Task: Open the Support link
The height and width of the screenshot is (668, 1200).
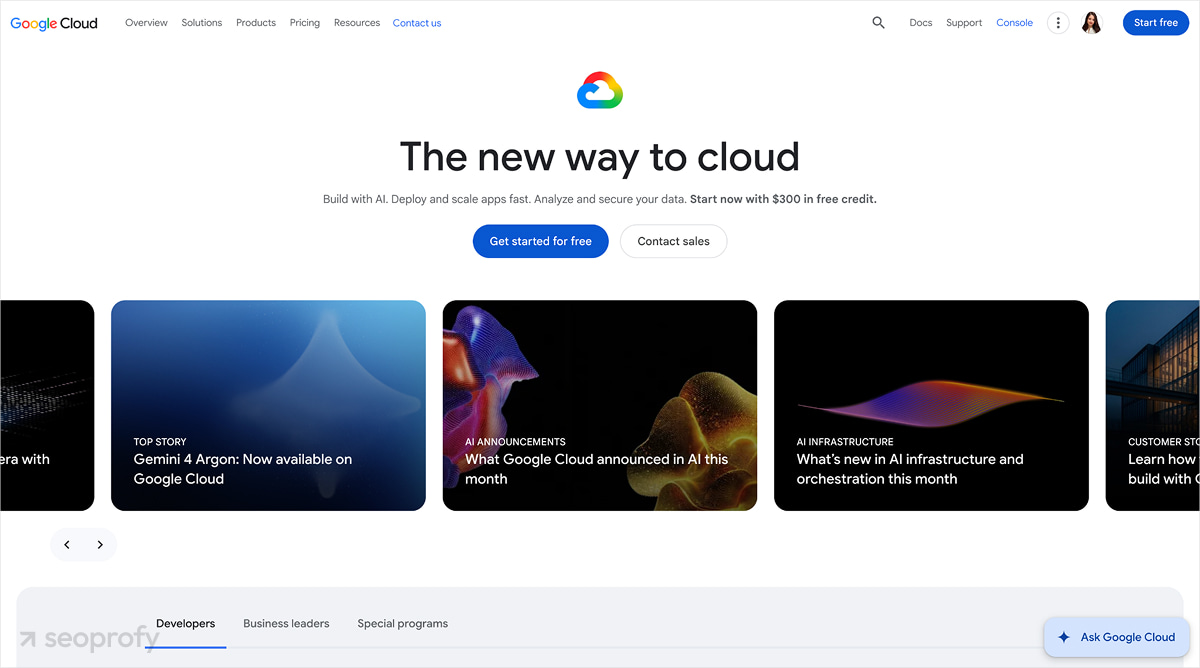Action: click(x=964, y=23)
